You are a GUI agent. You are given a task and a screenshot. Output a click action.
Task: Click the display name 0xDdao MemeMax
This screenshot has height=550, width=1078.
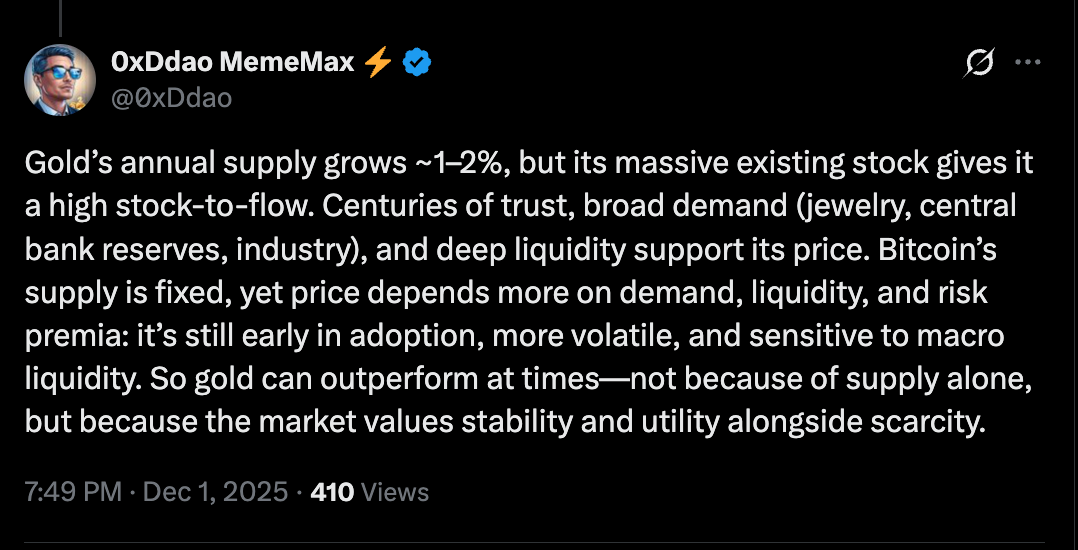point(234,63)
